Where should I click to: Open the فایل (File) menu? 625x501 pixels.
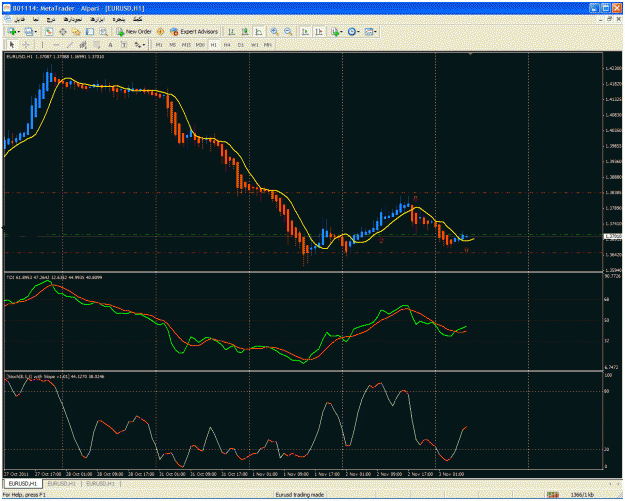click(20, 19)
